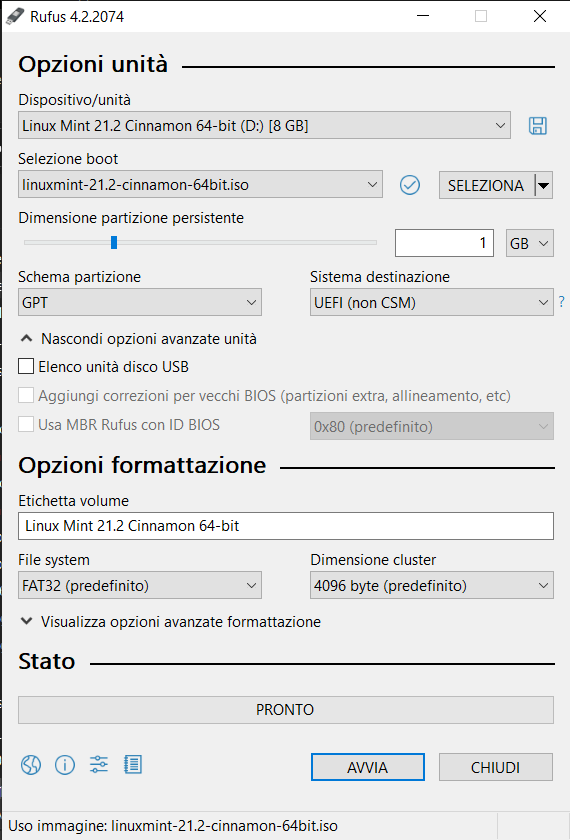
Task: Click the Rufus USB icon in title bar
Action: 14,17
